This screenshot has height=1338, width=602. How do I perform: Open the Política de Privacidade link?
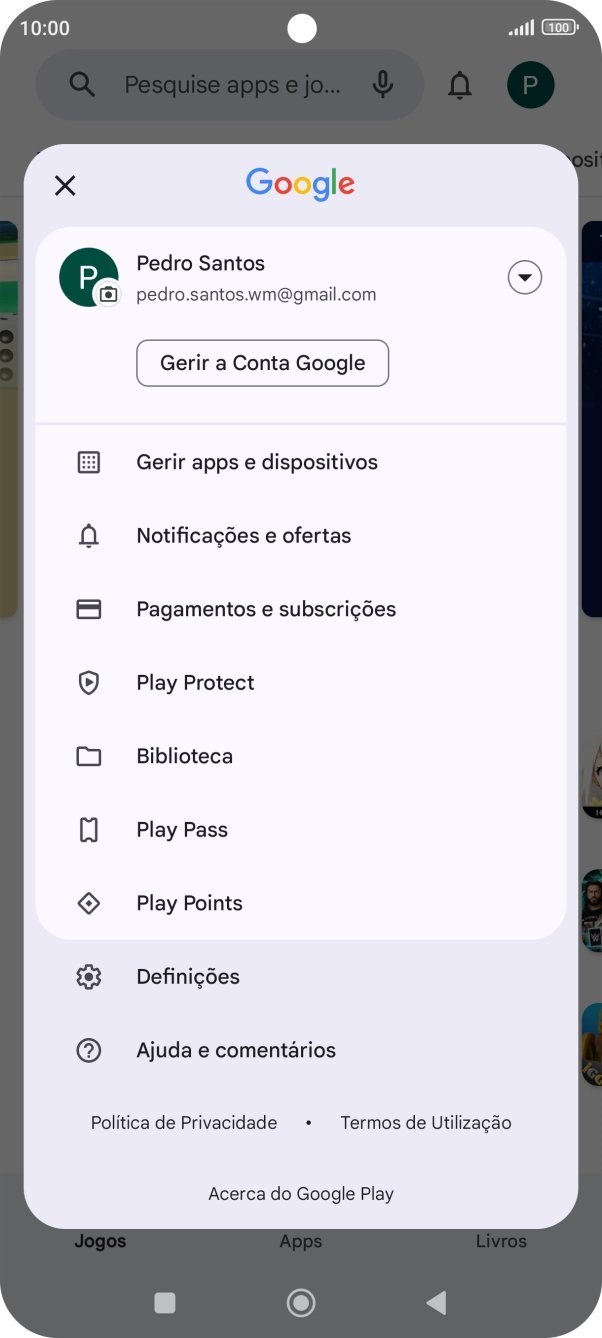184,1122
